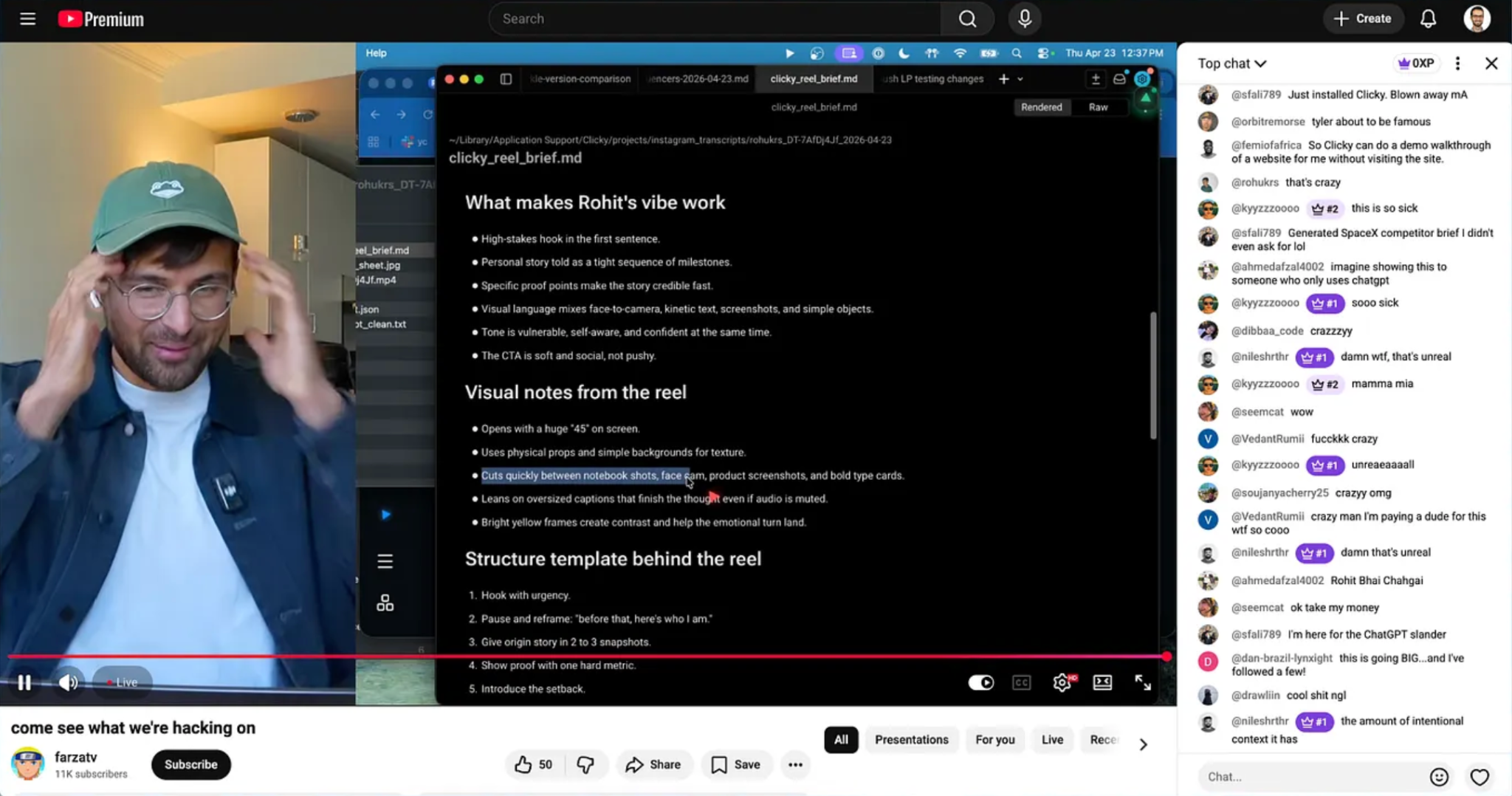Viewport: 1512px width, 796px height.
Task: Open the notifications bell
Action: (1429, 18)
